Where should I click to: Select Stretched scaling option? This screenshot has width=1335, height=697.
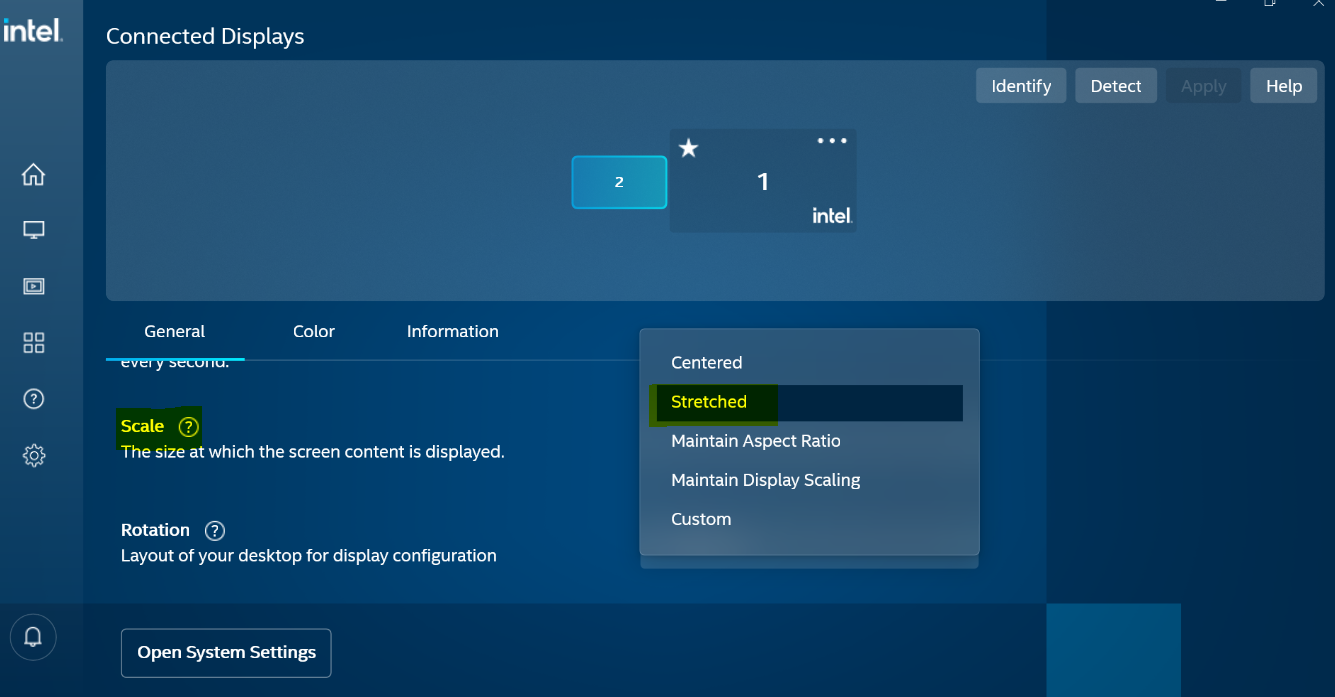point(709,402)
